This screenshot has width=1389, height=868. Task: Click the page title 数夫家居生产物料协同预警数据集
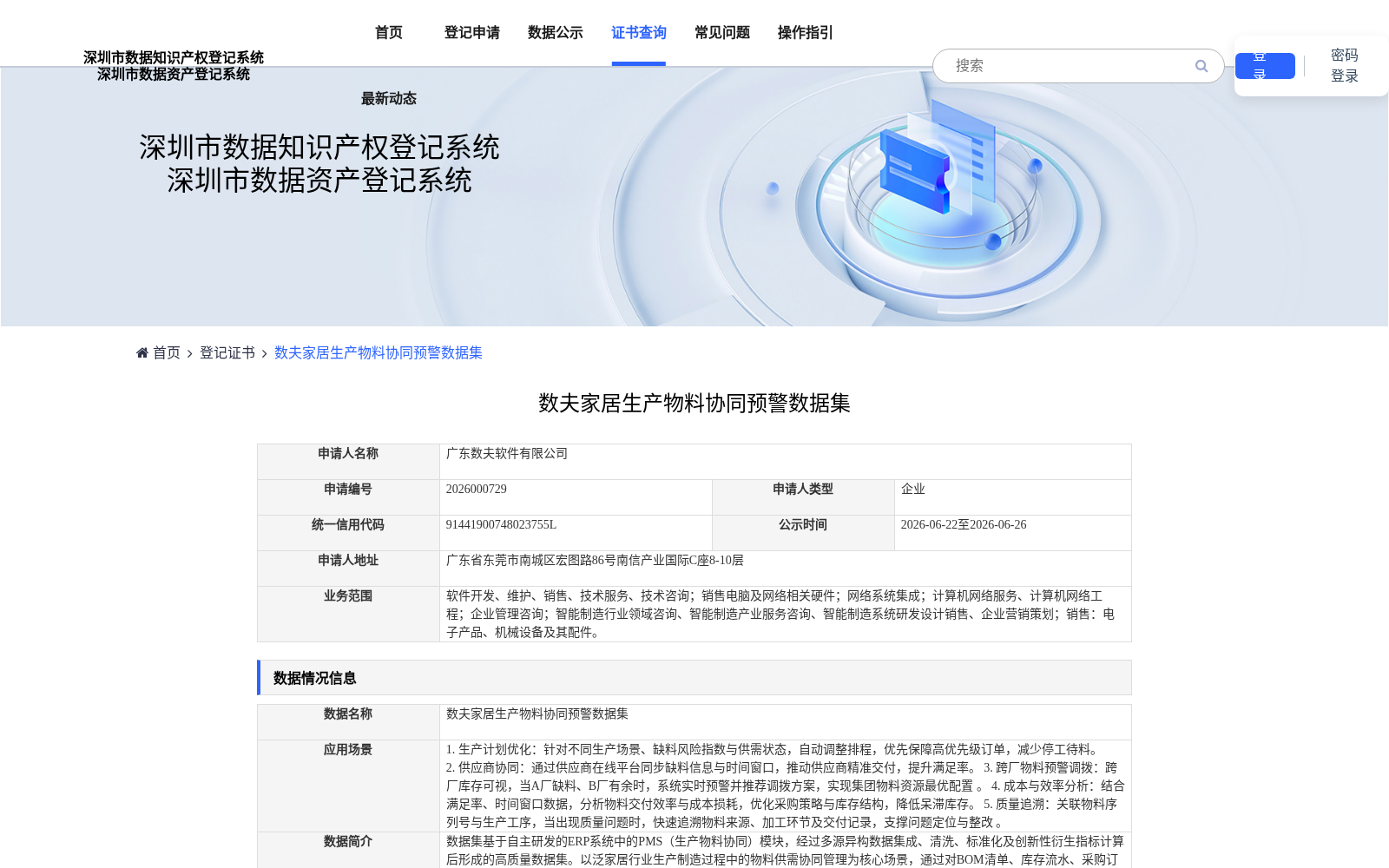pos(694,403)
